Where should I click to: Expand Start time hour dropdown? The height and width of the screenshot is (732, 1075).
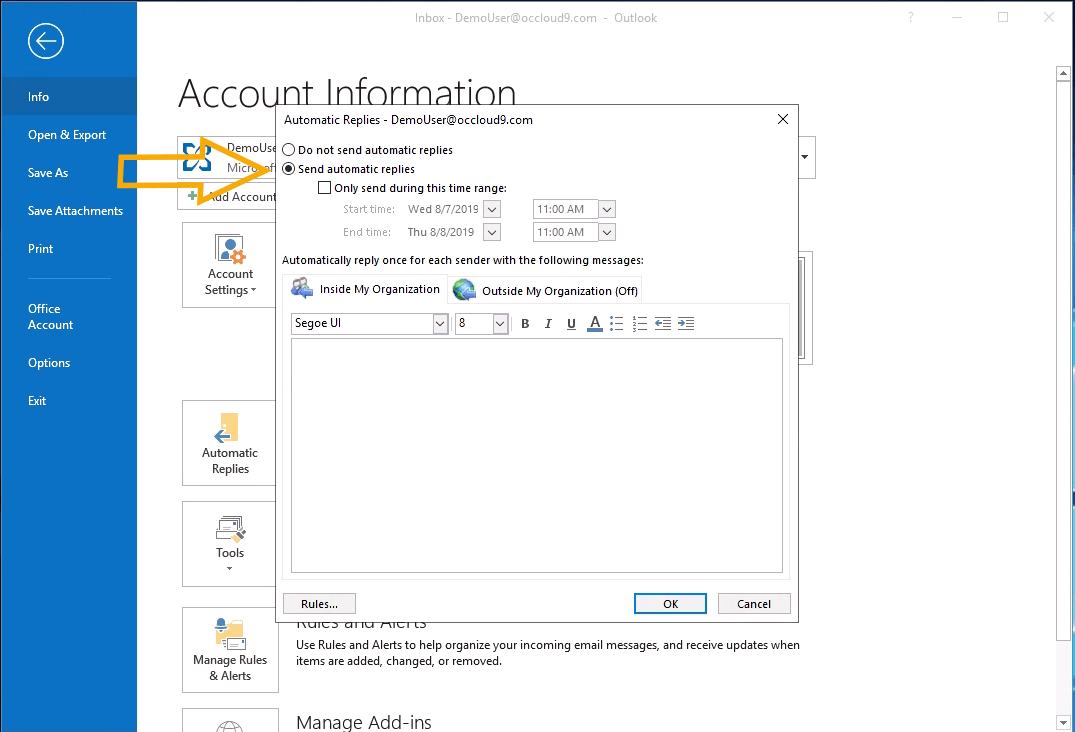click(607, 209)
